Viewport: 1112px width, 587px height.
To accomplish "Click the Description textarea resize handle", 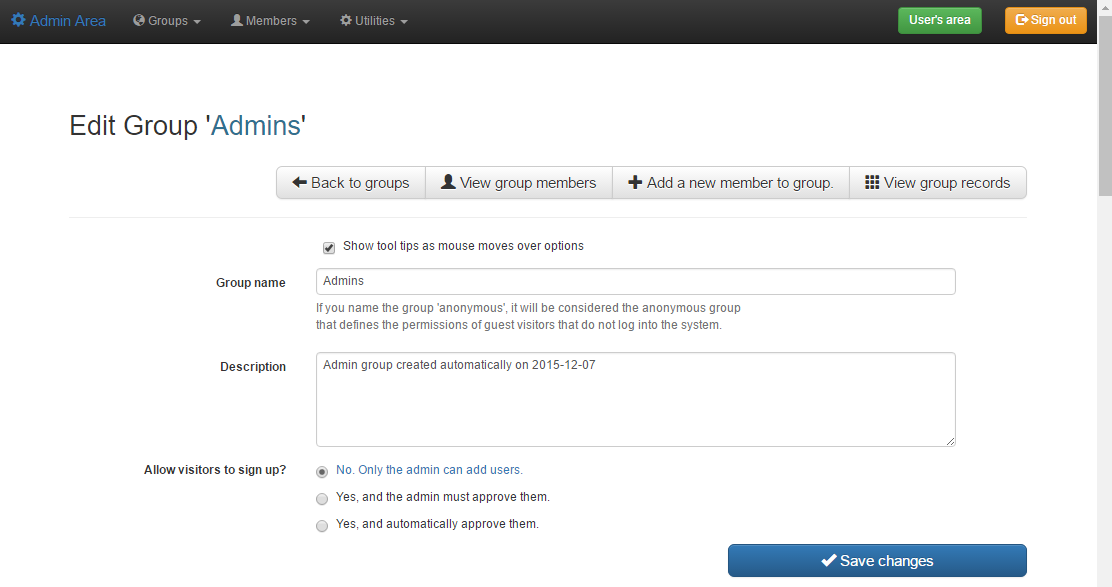I will 950,441.
